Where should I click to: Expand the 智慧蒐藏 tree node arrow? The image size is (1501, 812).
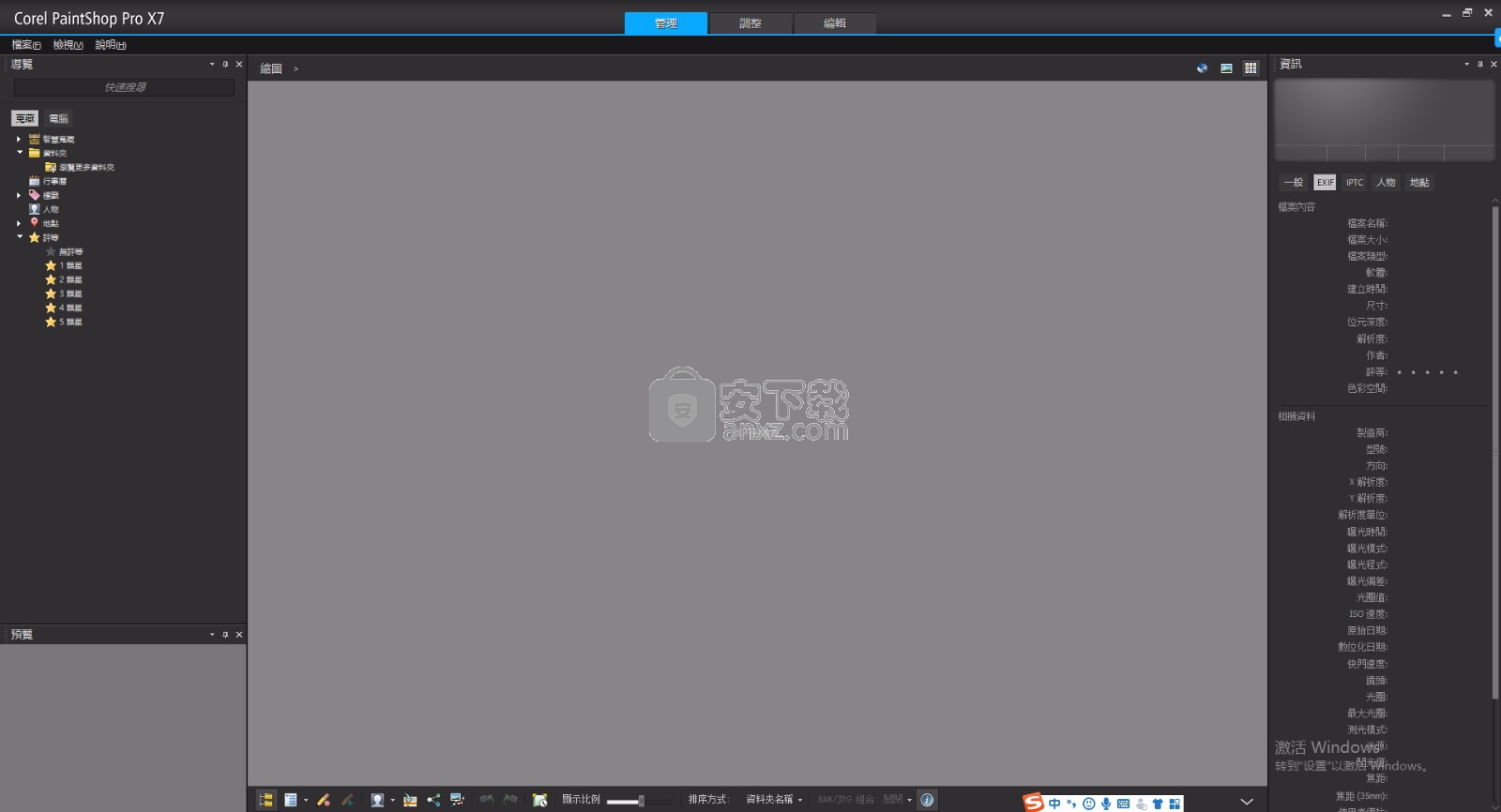[19, 139]
